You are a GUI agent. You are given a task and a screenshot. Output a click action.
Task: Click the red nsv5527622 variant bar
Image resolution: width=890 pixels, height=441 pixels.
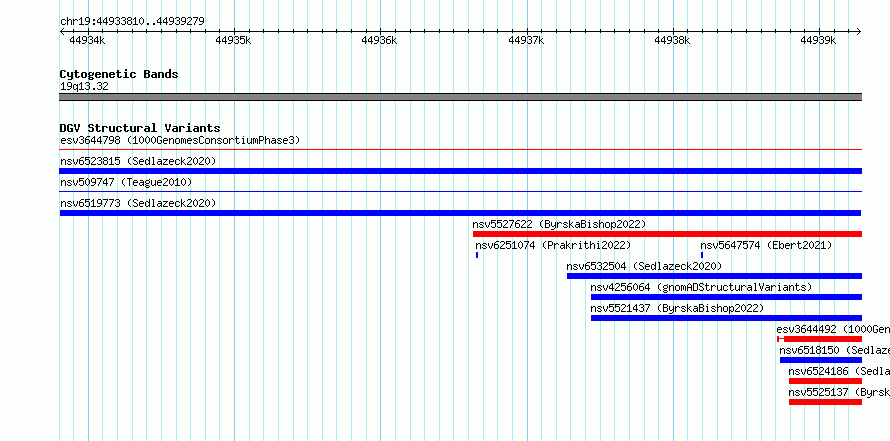click(668, 234)
